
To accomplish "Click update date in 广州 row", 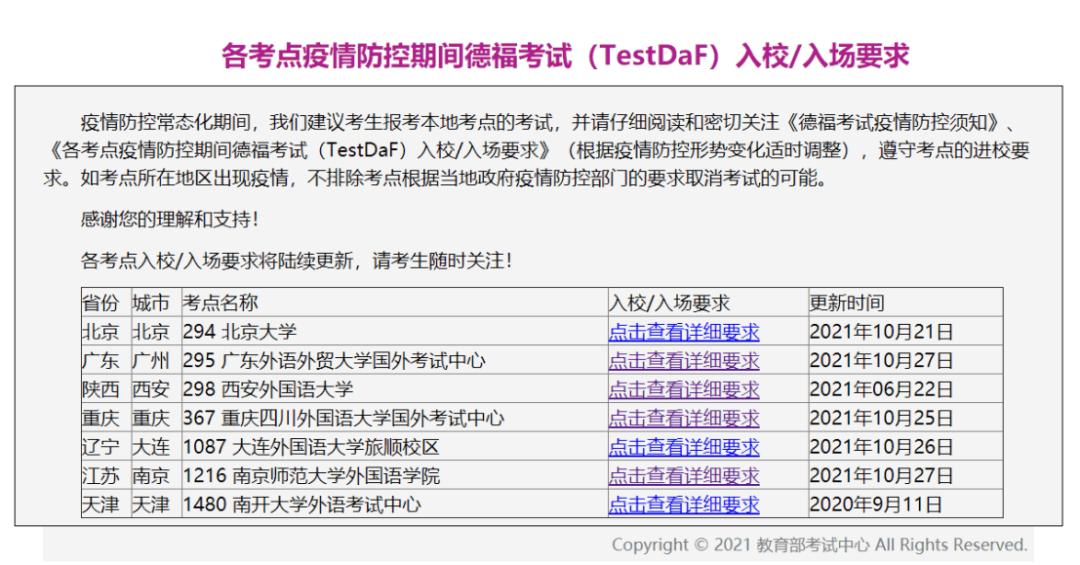I will click(881, 361).
